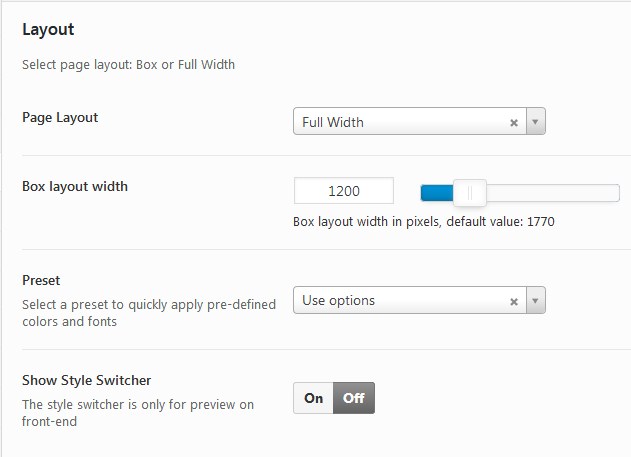The image size is (631, 457).
Task: Clear the Full Width page layout selection
Action: pyautogui.click(x=513, y=123)
